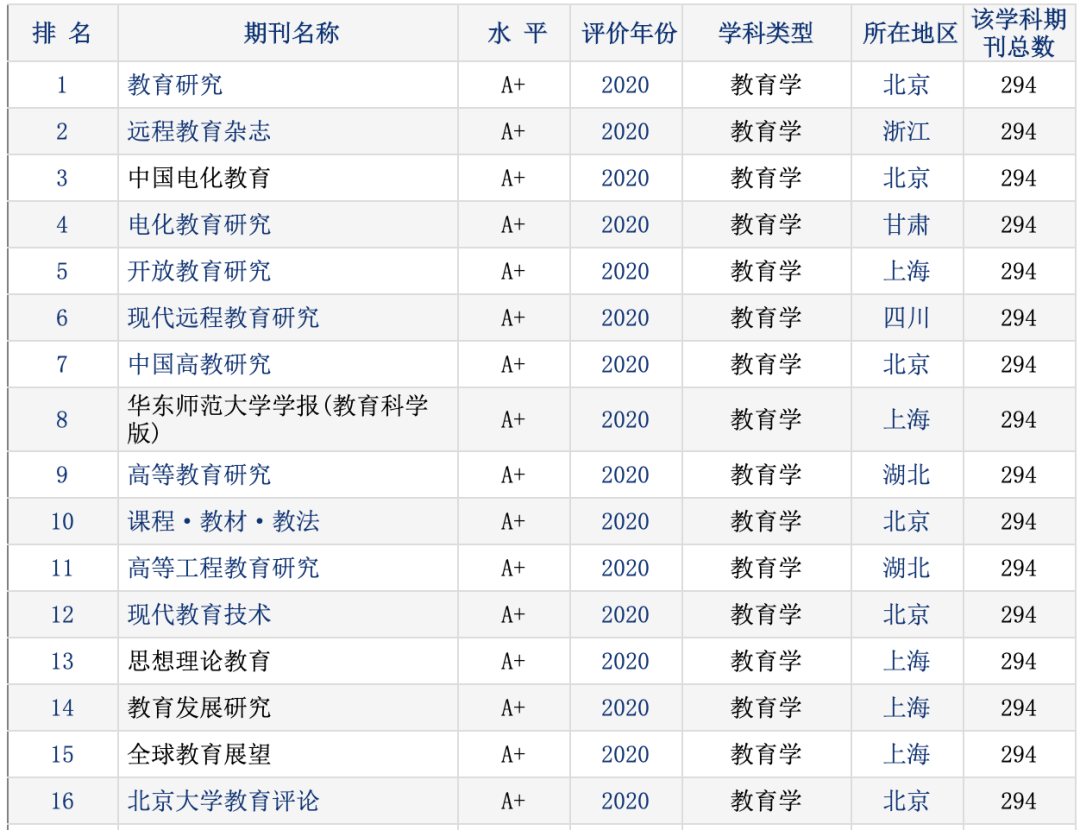Click the 排名 column header
This screenshot has height=830, width=1080.
pos(62,33)
